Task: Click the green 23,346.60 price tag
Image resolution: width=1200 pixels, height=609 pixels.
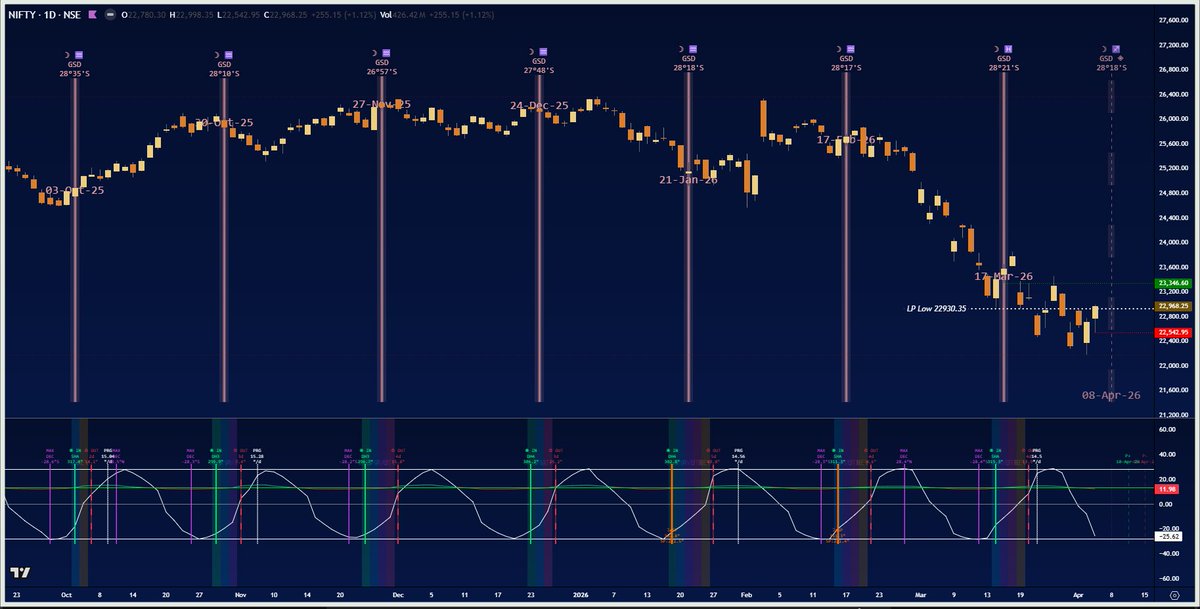Action: (1172, 284)
